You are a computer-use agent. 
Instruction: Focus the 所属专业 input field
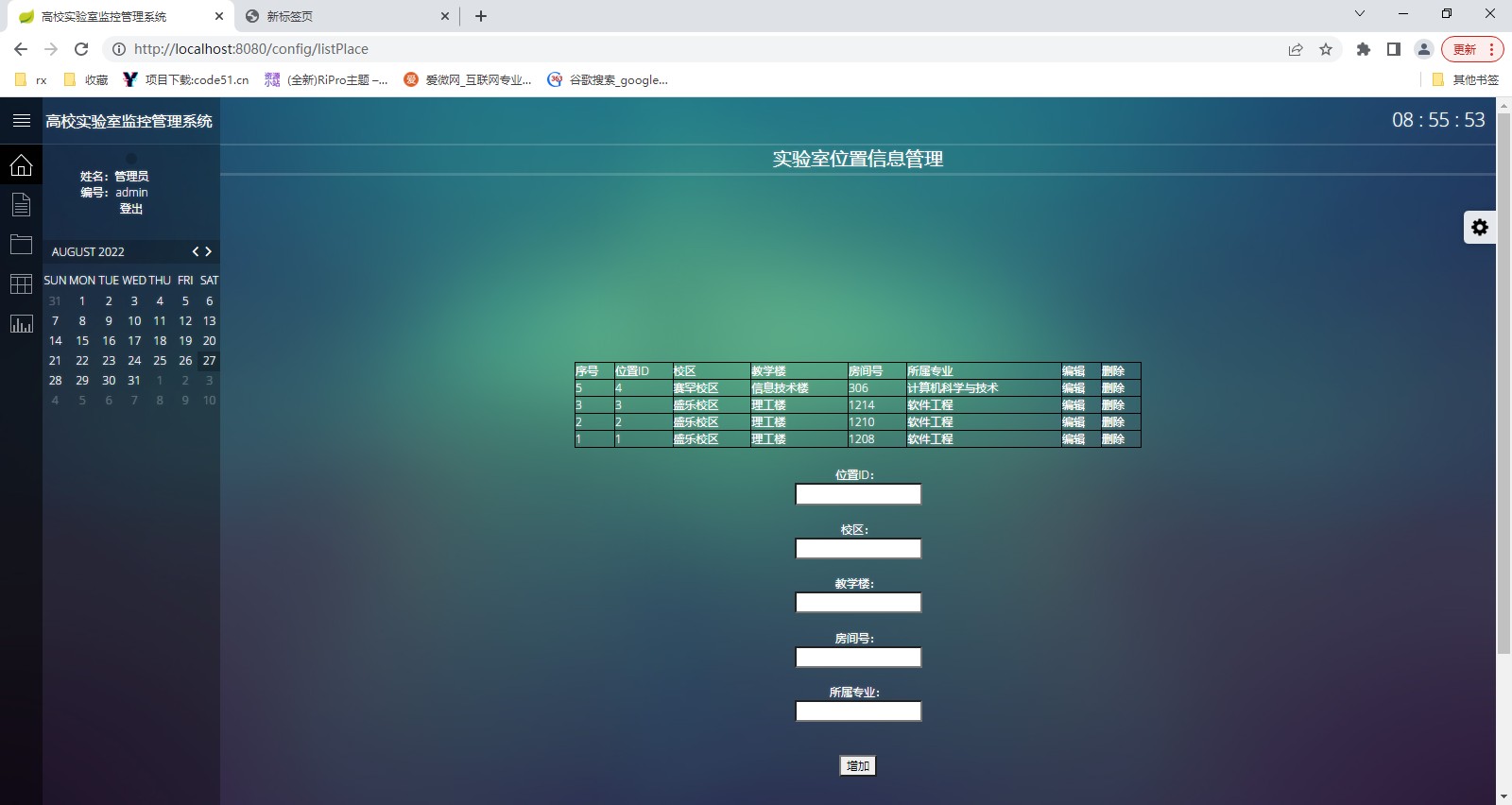(858, 711)
